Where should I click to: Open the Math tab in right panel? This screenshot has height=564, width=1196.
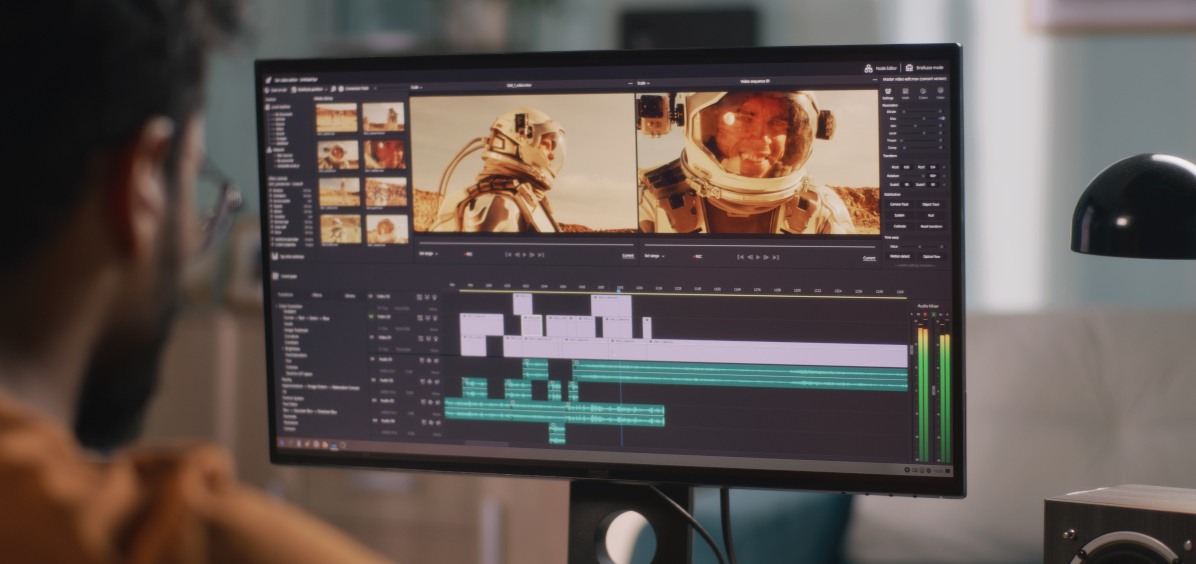(x=905, y=91)
